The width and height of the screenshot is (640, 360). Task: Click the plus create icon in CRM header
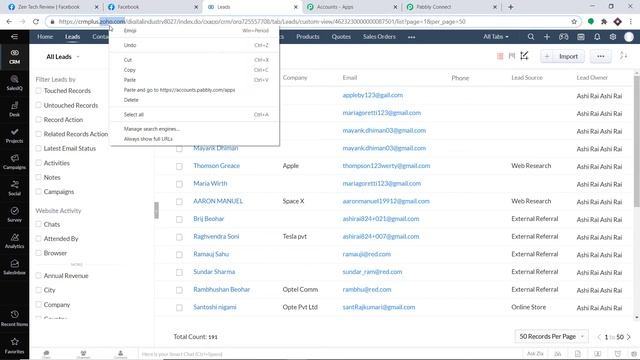click(x=547, y=37)
